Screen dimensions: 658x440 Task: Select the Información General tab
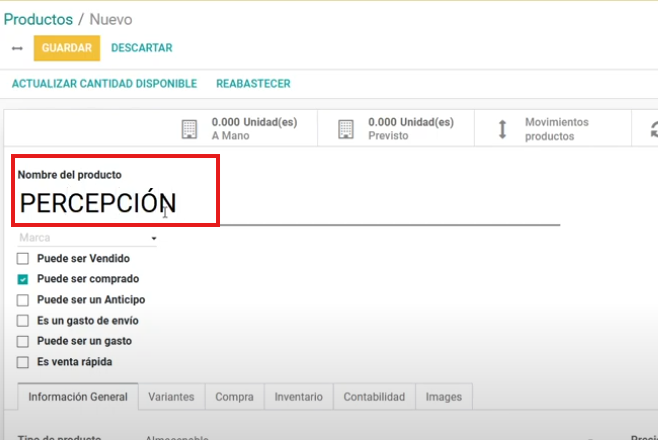pyautogui.click(x=78, y=396)
